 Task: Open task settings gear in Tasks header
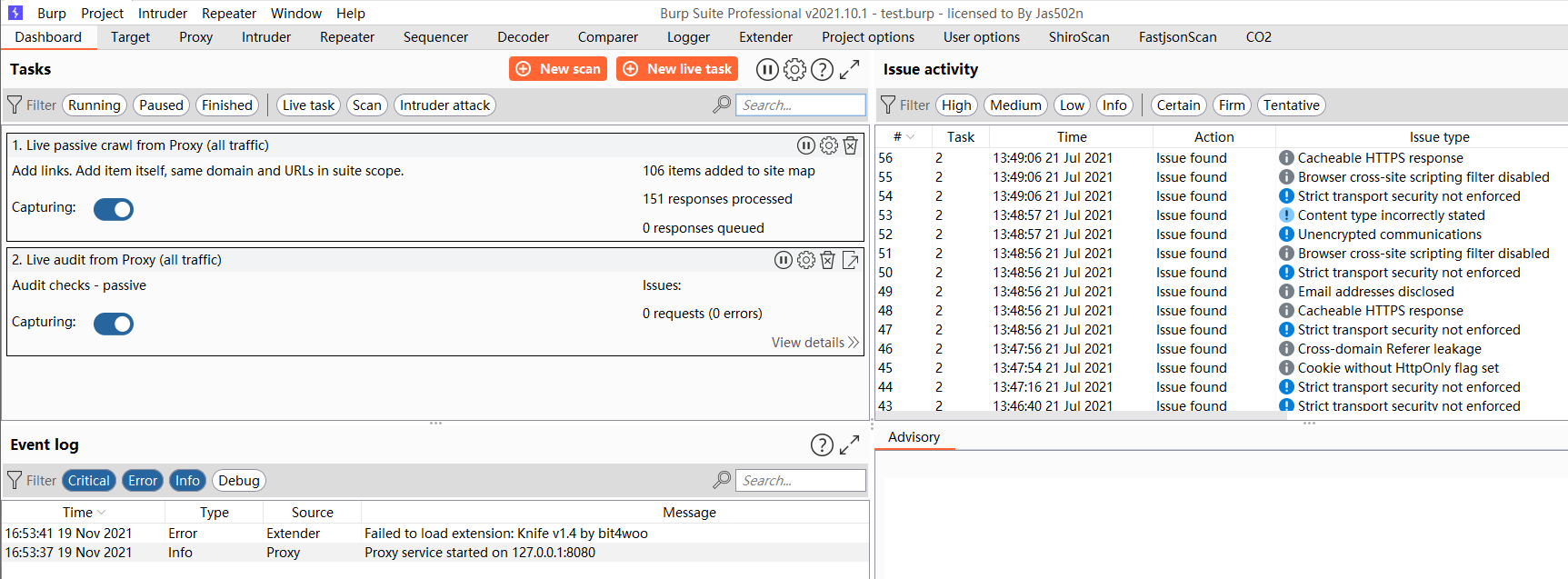click(x=795, y=69)
